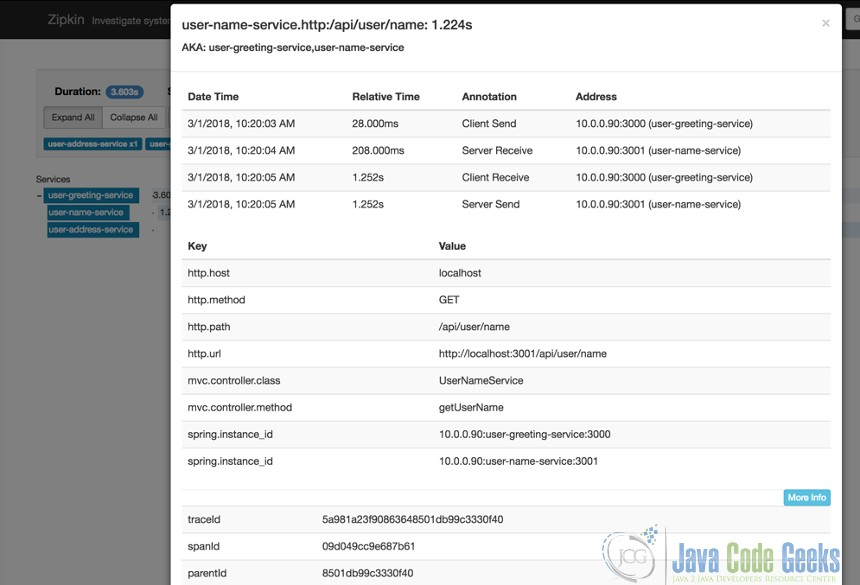Click the address in the Server Send row
Screen dimensions: 860x585
(x=658, y=204)
